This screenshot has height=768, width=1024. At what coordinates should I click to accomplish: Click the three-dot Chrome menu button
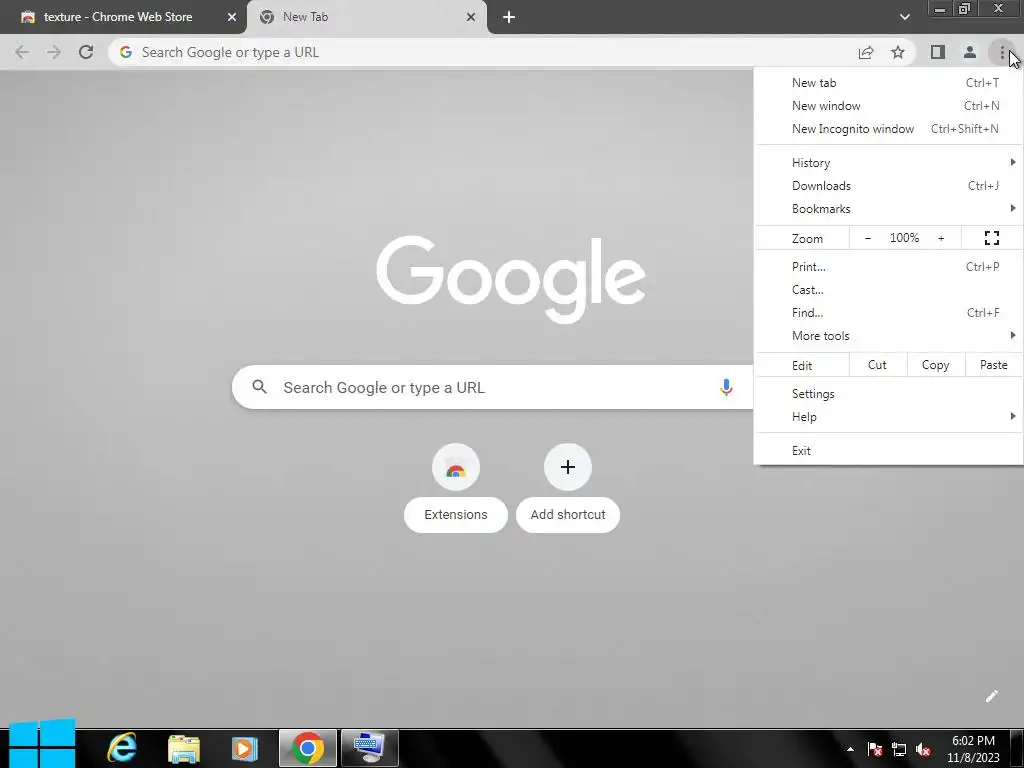point(1002,52)
